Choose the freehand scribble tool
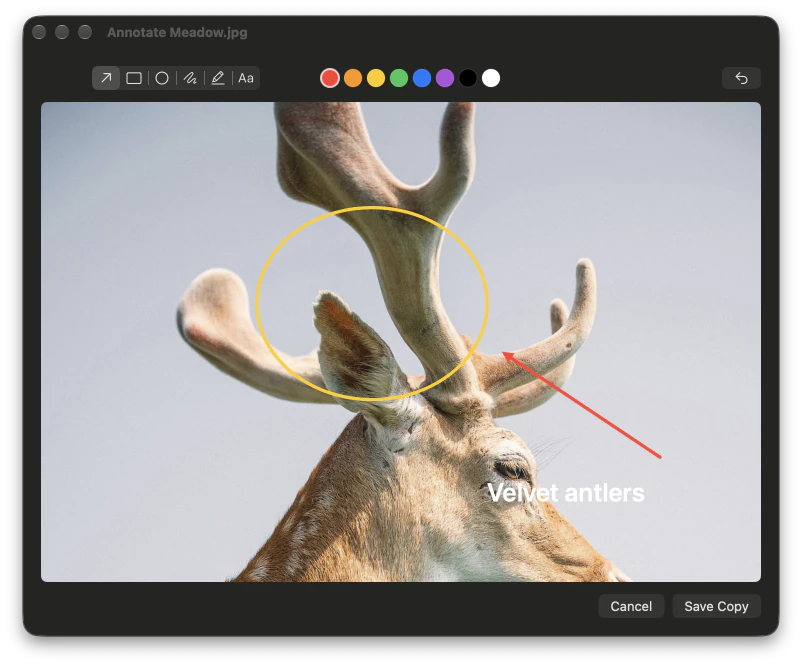802x666 pixels. [x=190, y=78]
